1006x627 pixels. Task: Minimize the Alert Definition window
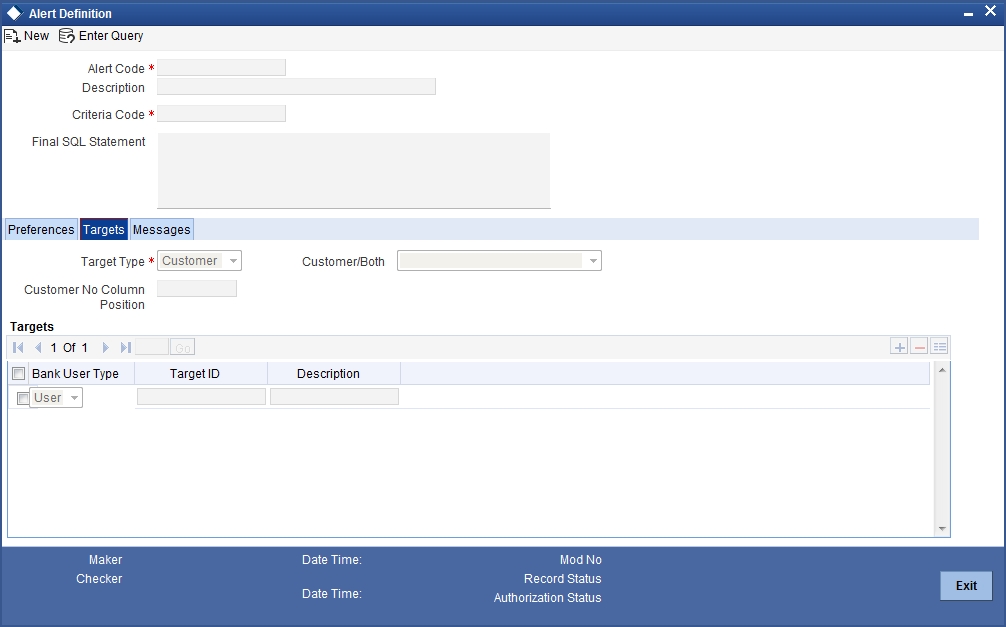(968, 13)
